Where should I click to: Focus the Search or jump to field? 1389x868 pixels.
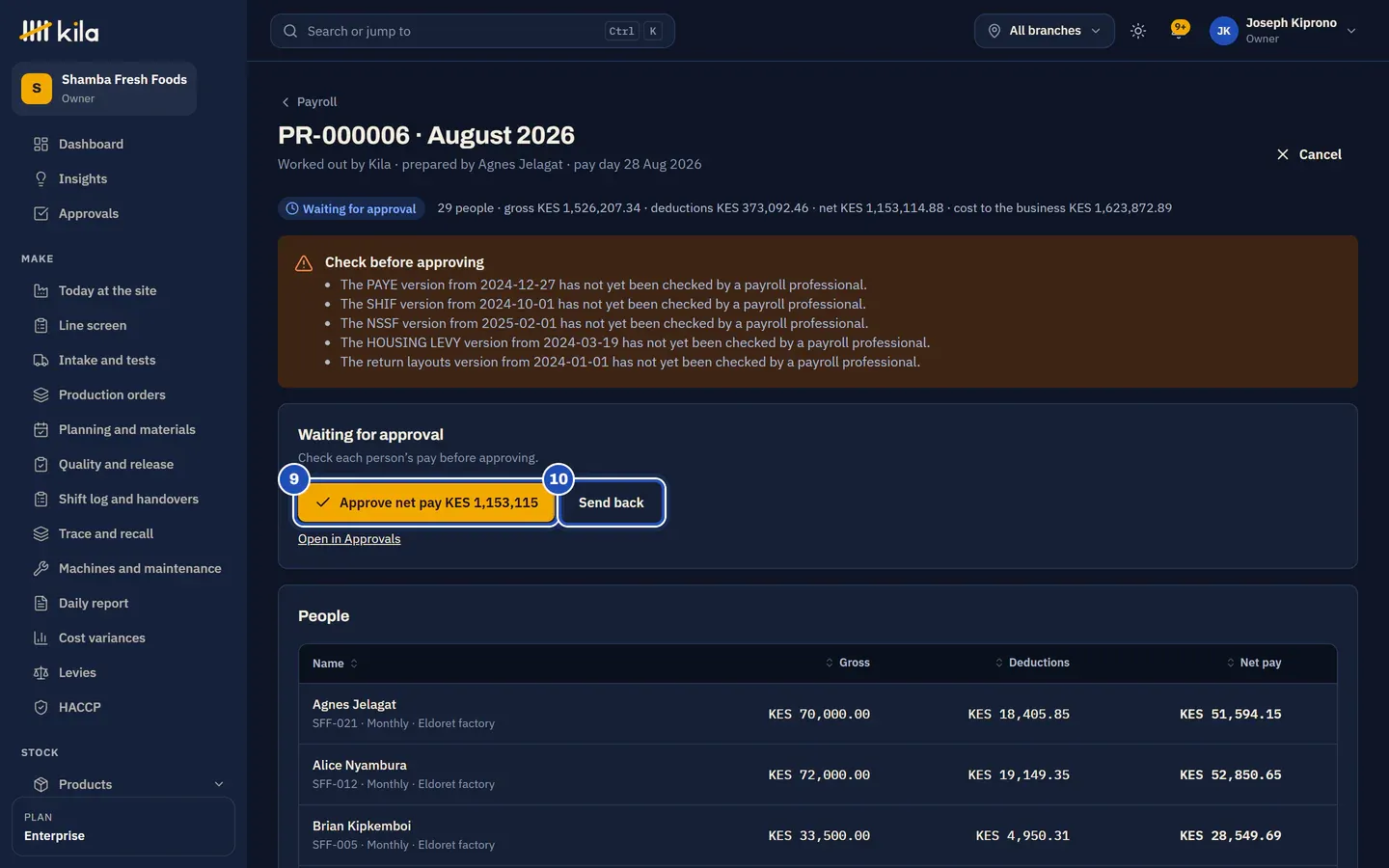[x=473, y=31]
